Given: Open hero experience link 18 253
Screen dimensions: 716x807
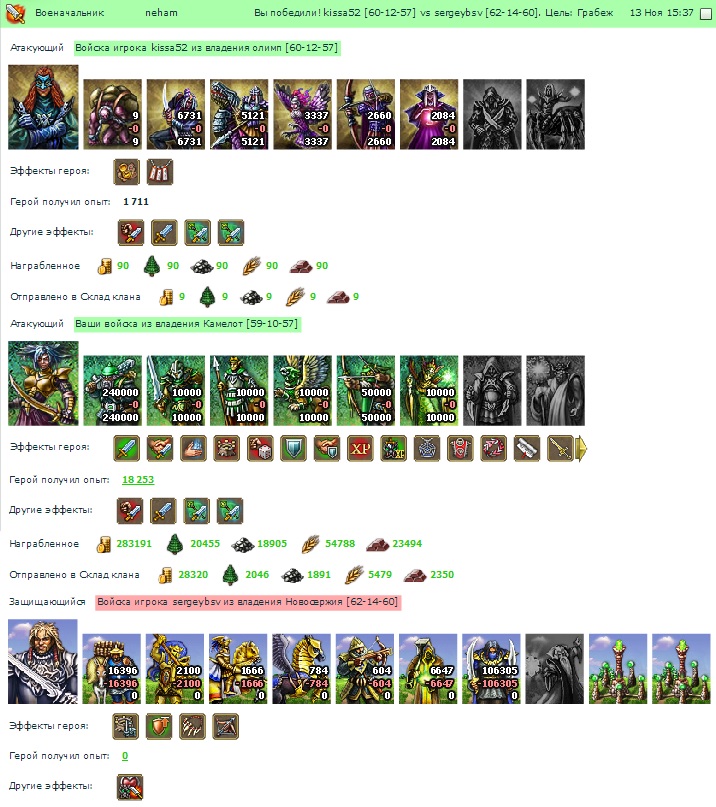Looking at the screenshot, I should click(138, 480).
